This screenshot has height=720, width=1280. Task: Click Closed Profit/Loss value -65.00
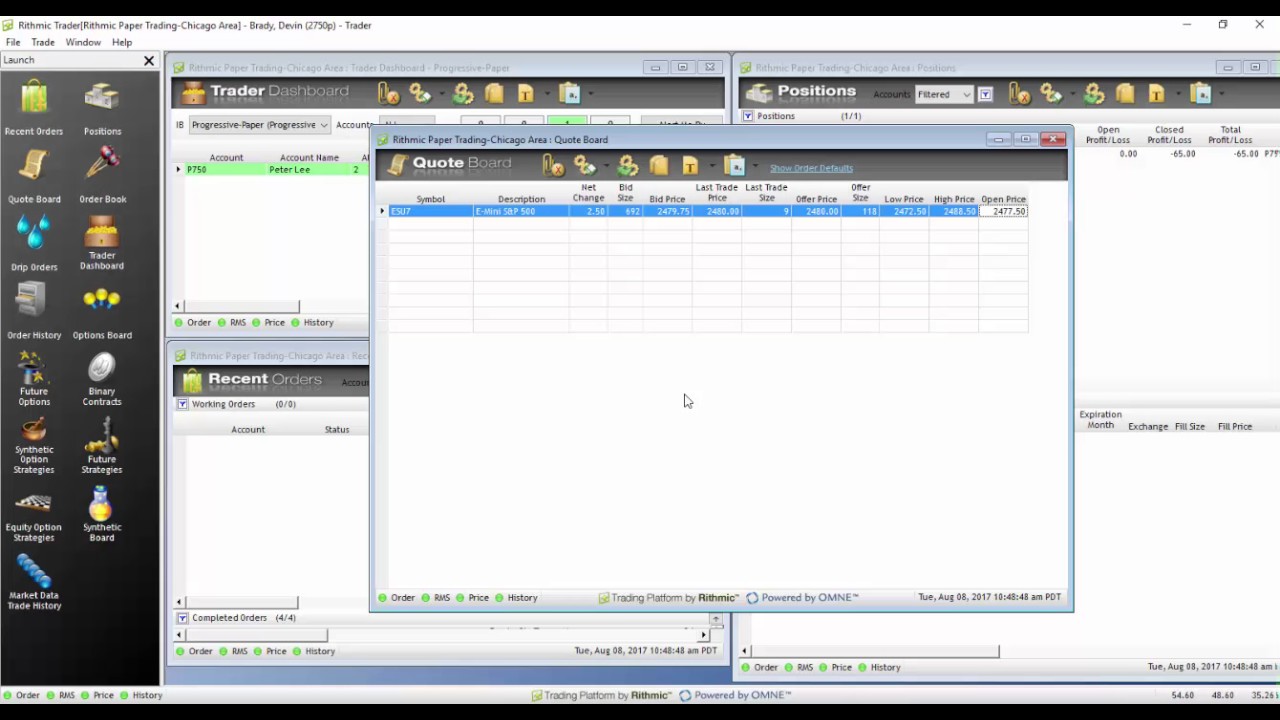point(1183,154)
